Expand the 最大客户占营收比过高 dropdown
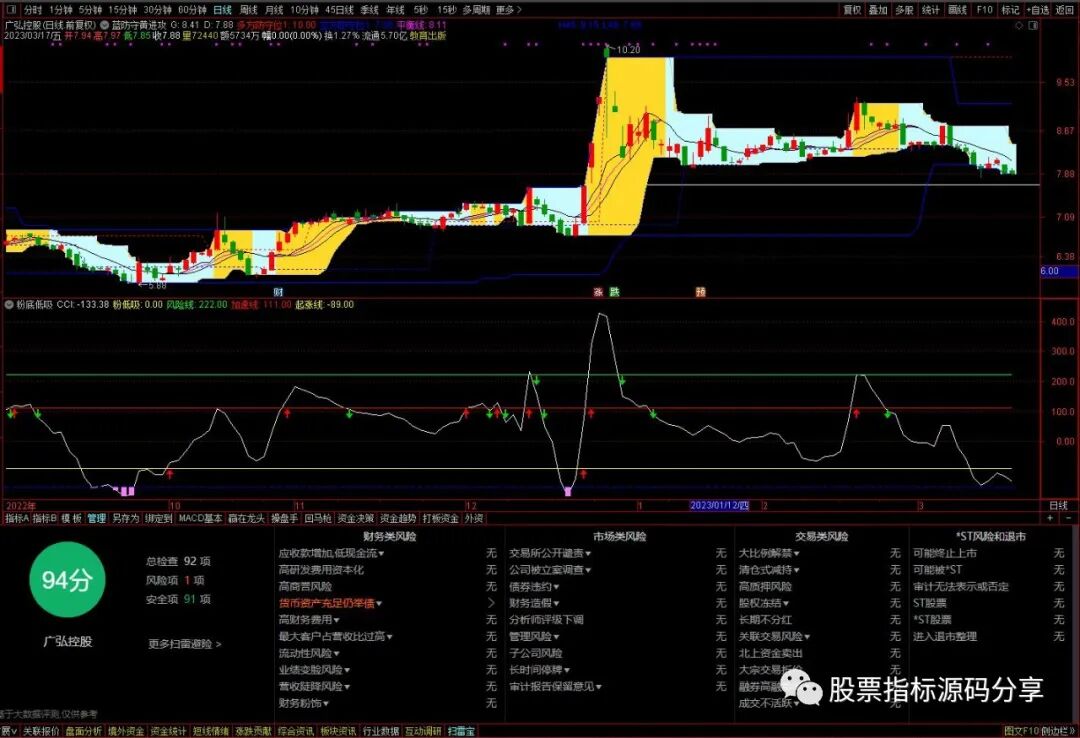 (389, 637)
